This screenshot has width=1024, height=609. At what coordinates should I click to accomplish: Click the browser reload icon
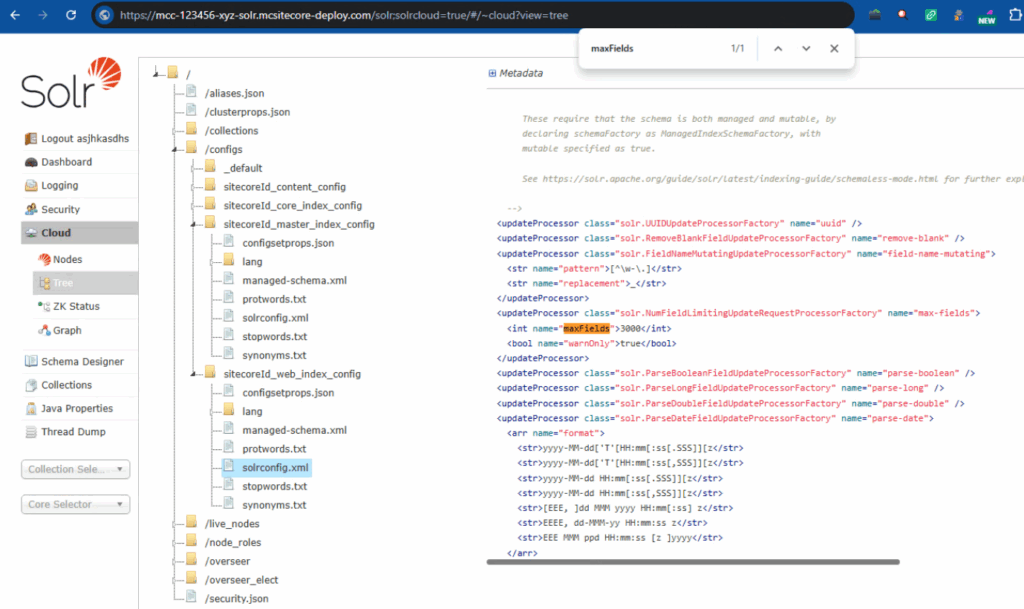[x=70, y=15]
